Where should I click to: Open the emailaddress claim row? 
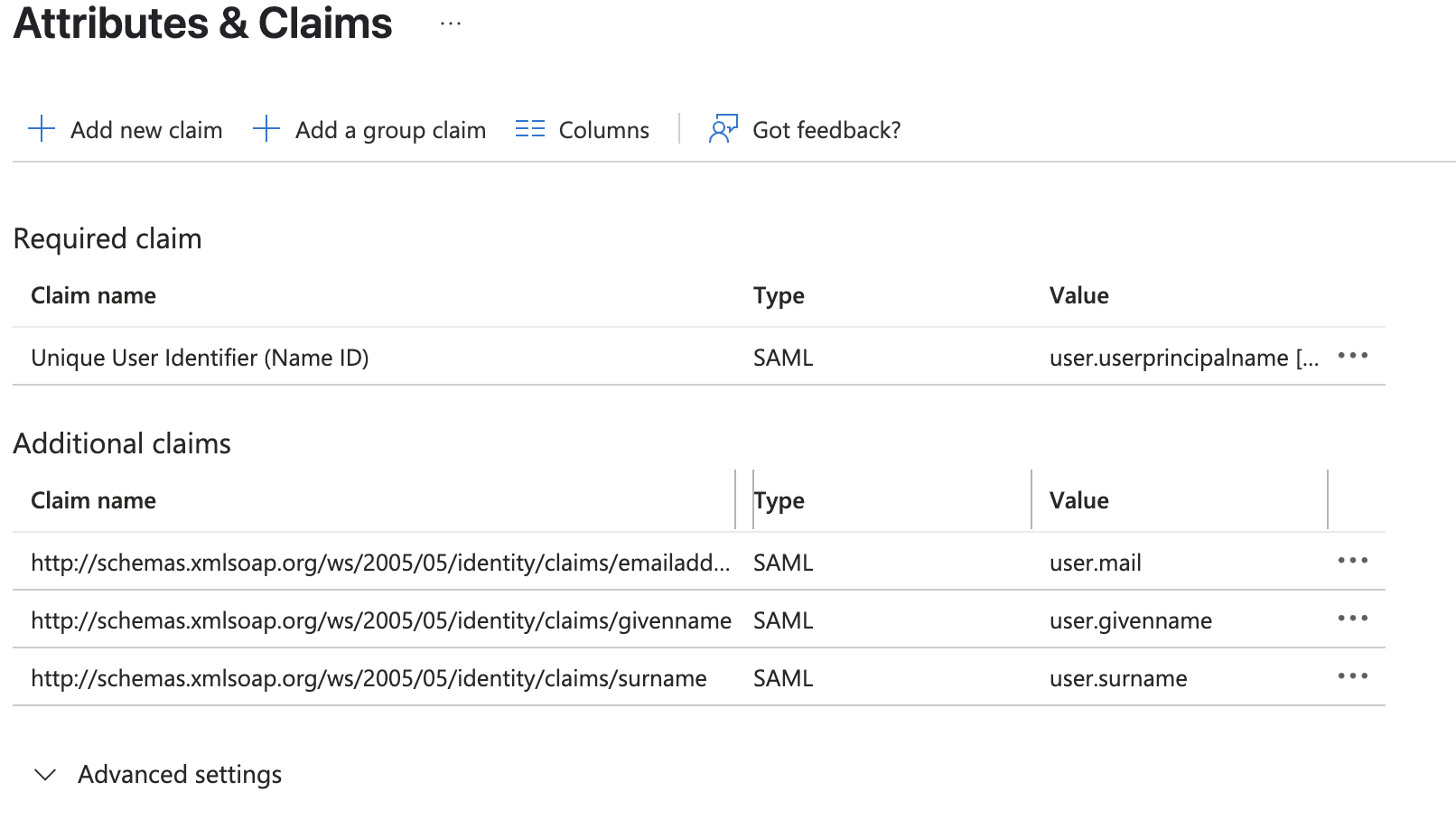coord(380,563)
